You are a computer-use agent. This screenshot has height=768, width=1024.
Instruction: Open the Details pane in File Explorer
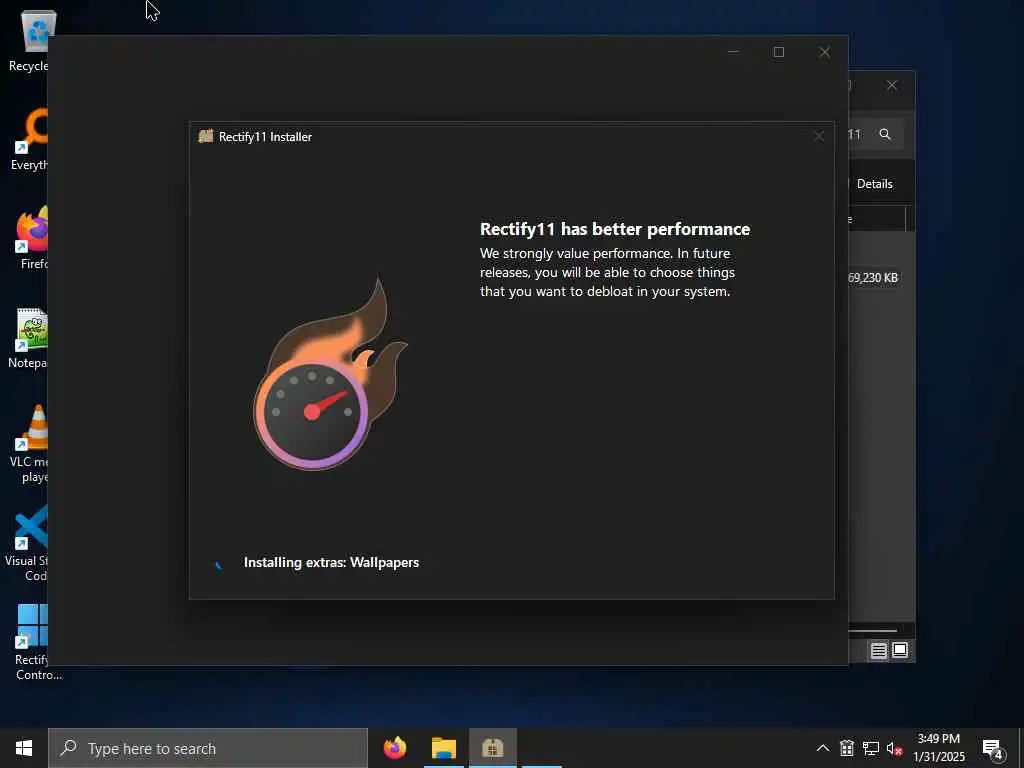click(x=874, y=184)
